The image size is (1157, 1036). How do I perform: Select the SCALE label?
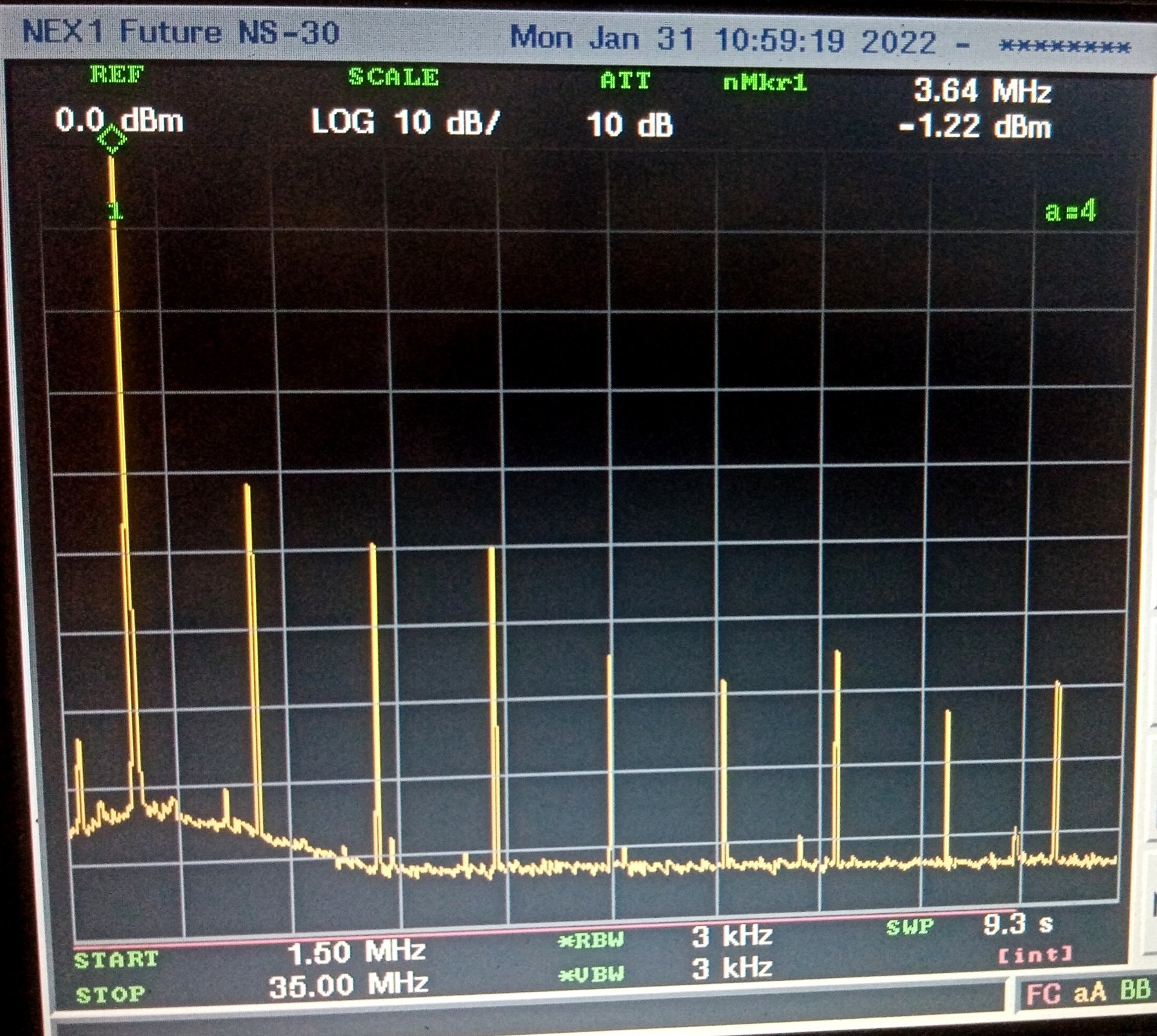click(393, 77)
